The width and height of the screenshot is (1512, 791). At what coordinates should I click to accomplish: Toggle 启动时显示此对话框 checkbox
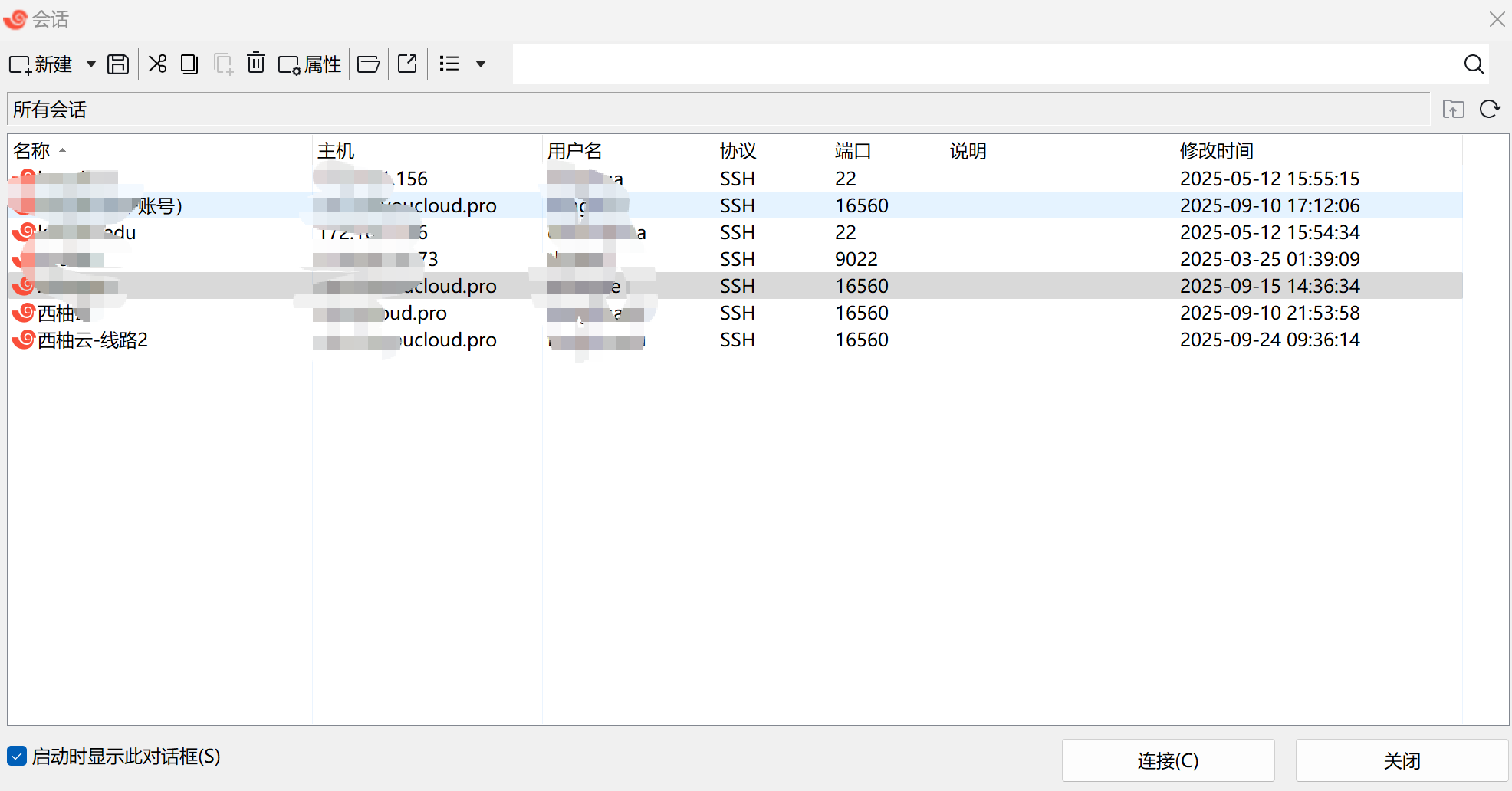click(x=17, y=756)
